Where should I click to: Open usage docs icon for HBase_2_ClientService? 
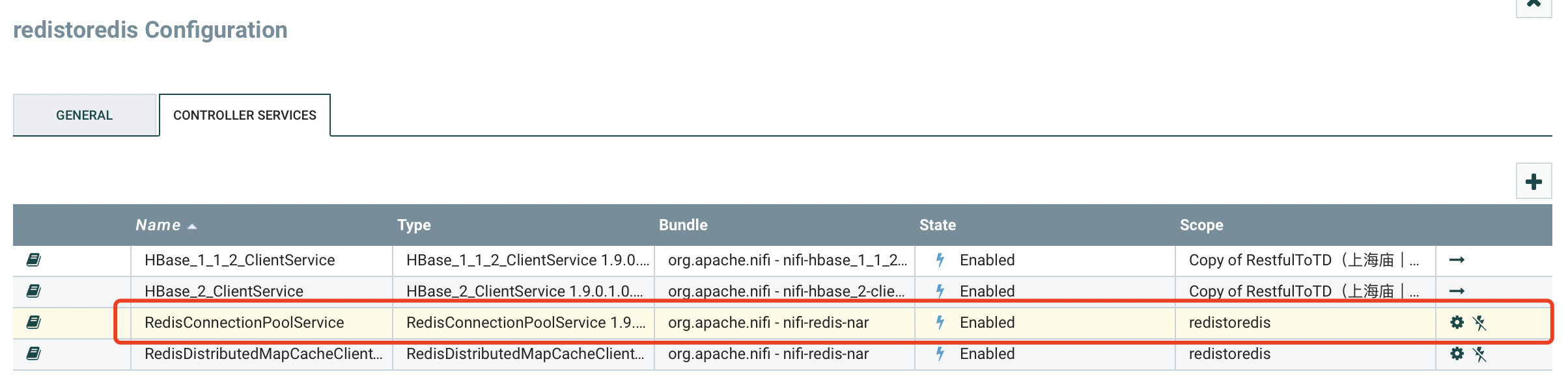click(34, 291)
